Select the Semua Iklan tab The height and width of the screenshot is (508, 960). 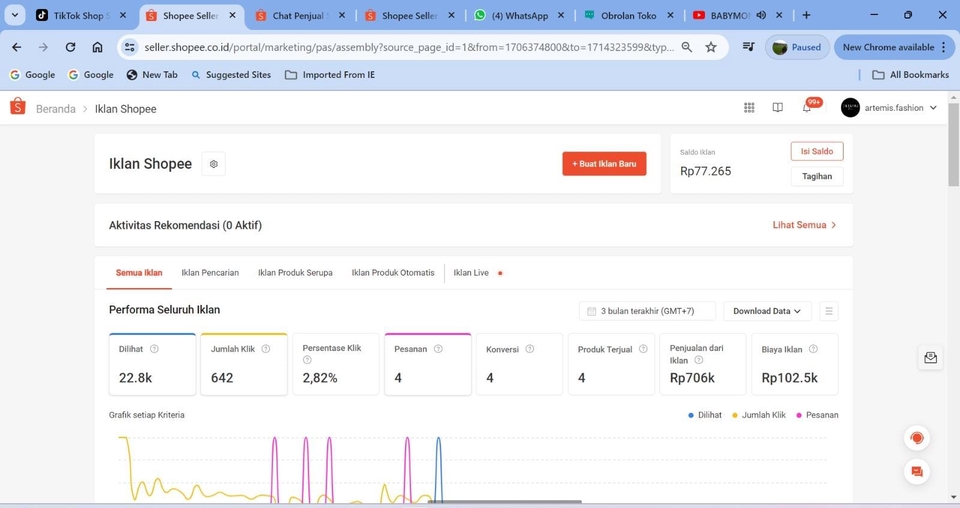139,273
